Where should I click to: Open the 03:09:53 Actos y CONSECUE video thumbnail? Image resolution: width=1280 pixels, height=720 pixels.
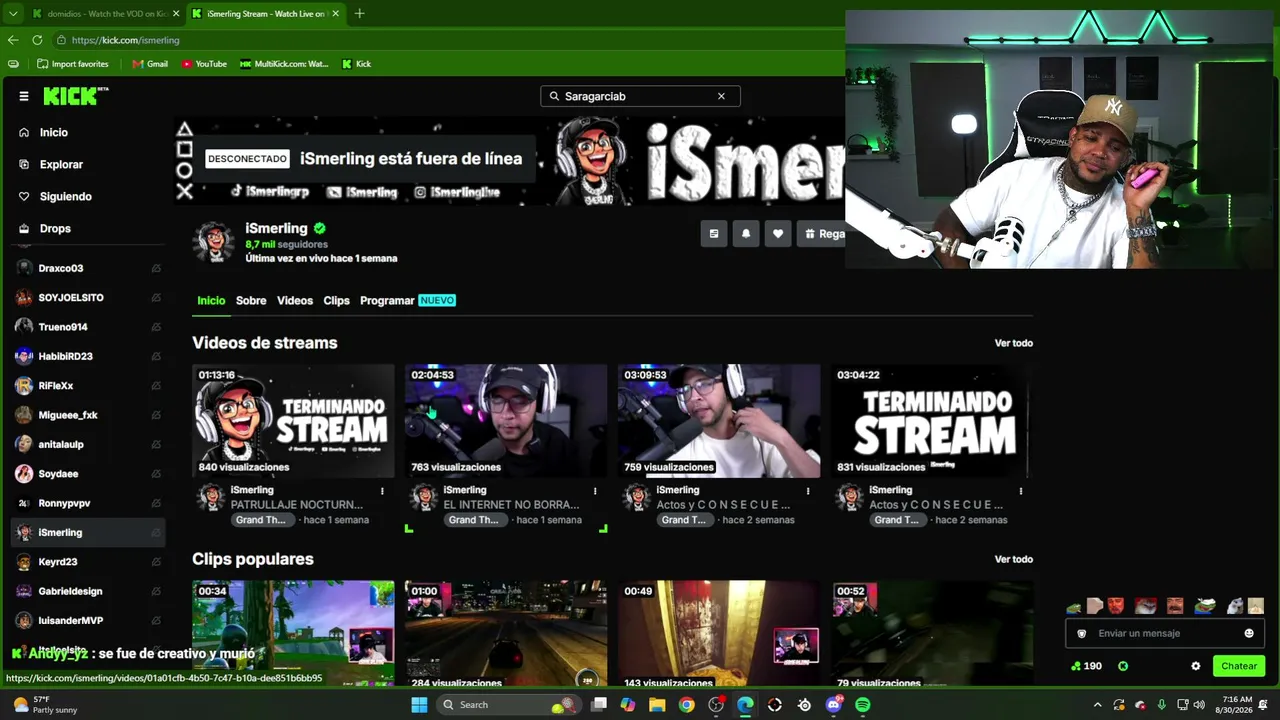pyautogui.click(x=719, y=421)
